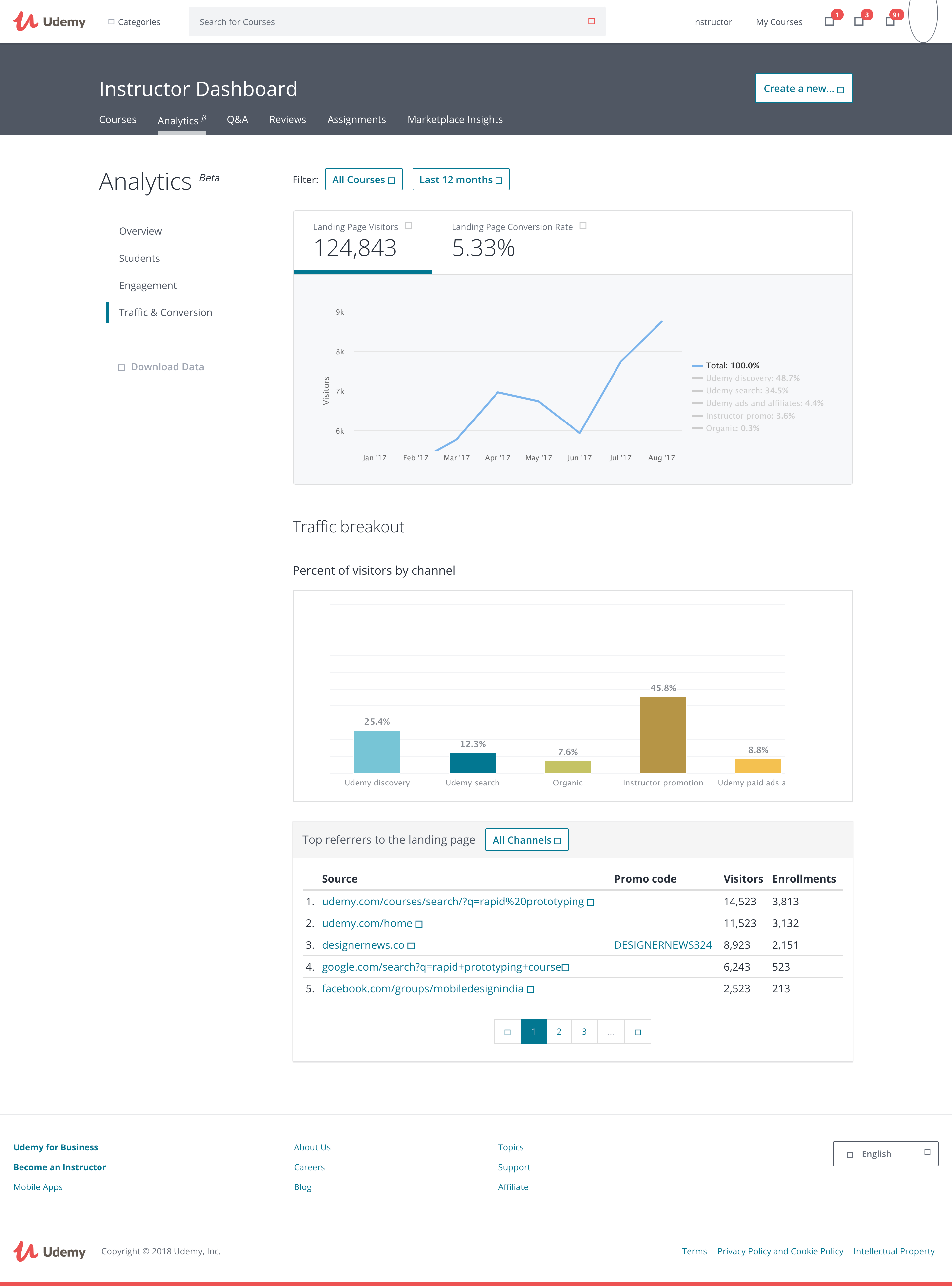Viewport: 952px width, 1286px height.
Task: Go to previous page of referrers
Action: pos(507,1032)
